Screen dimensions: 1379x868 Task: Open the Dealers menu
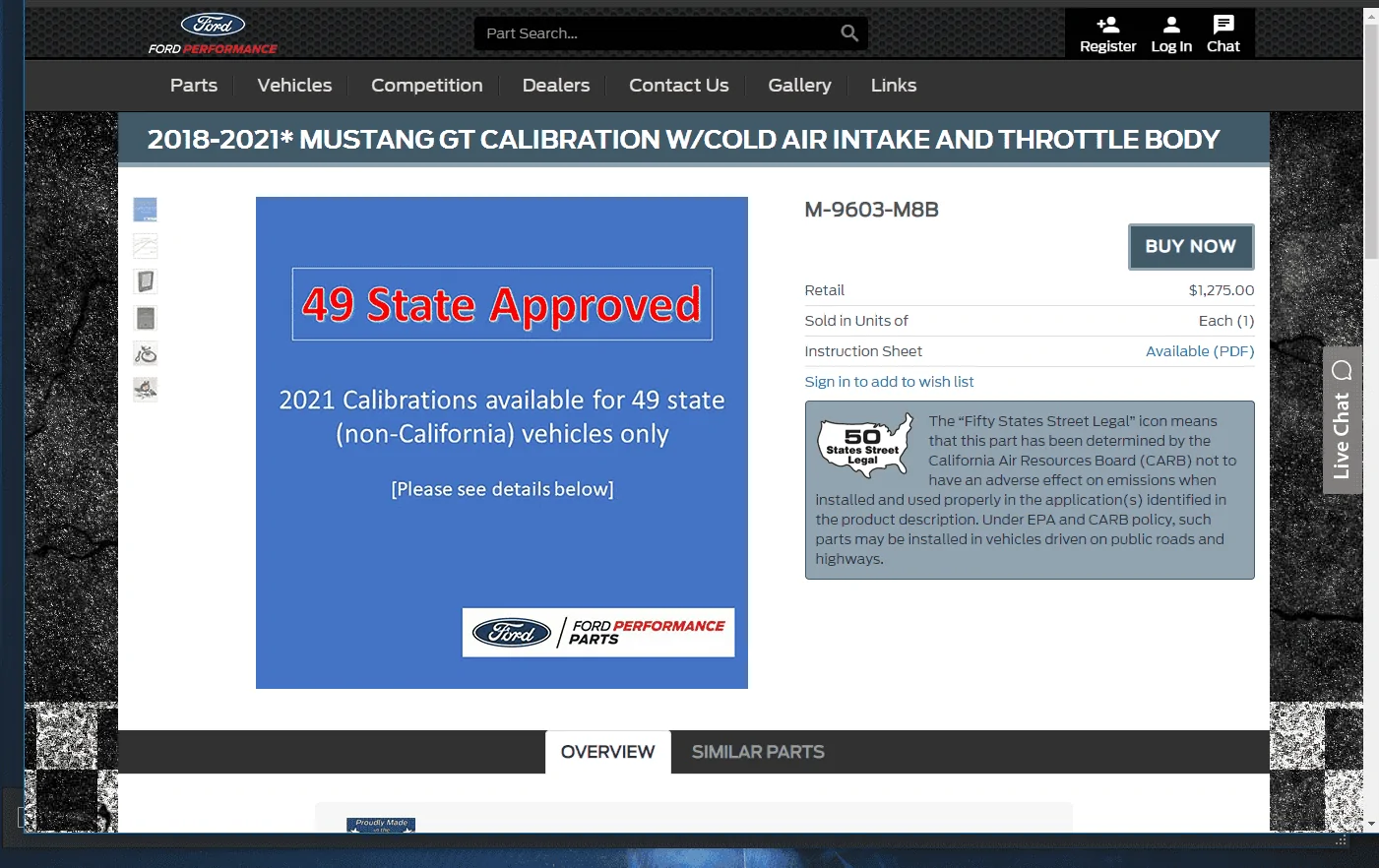coord(556,86)
